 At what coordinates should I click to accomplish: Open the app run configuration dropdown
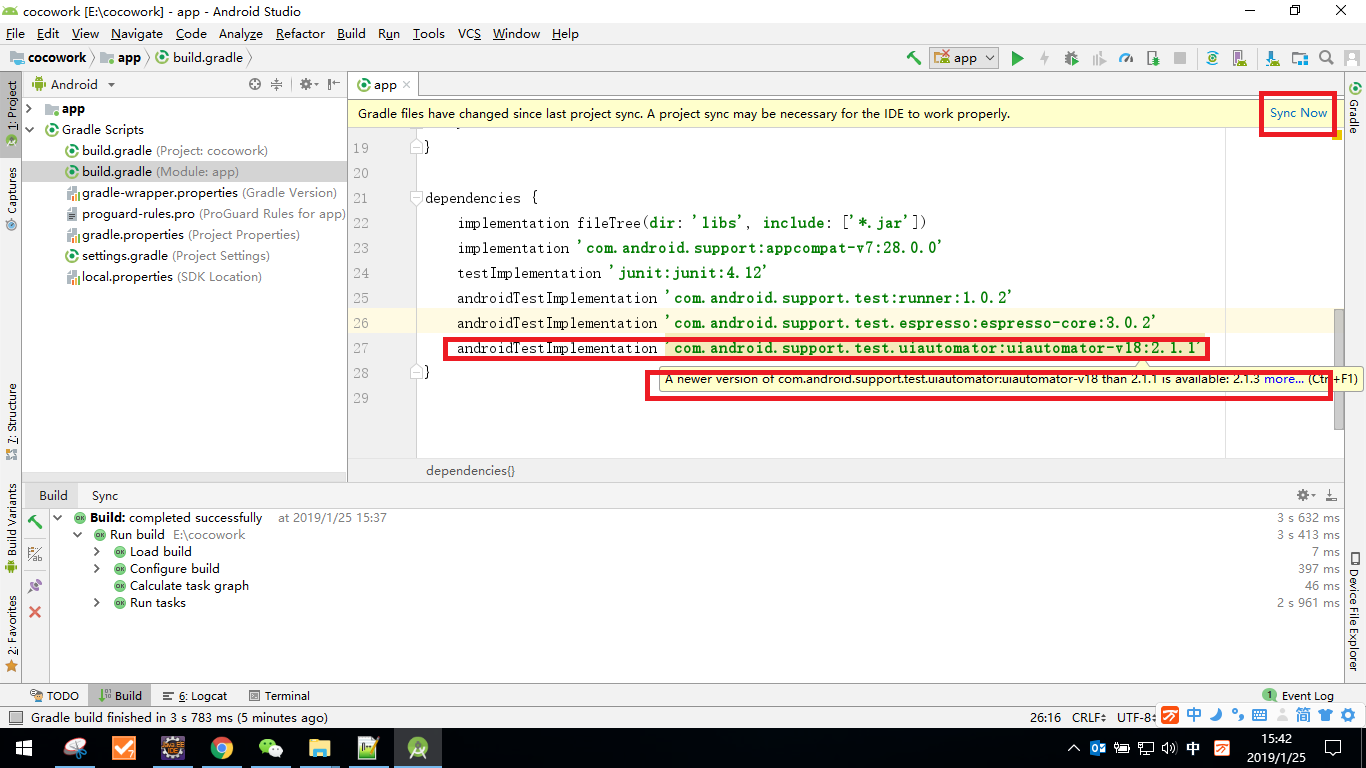point(964,58)
